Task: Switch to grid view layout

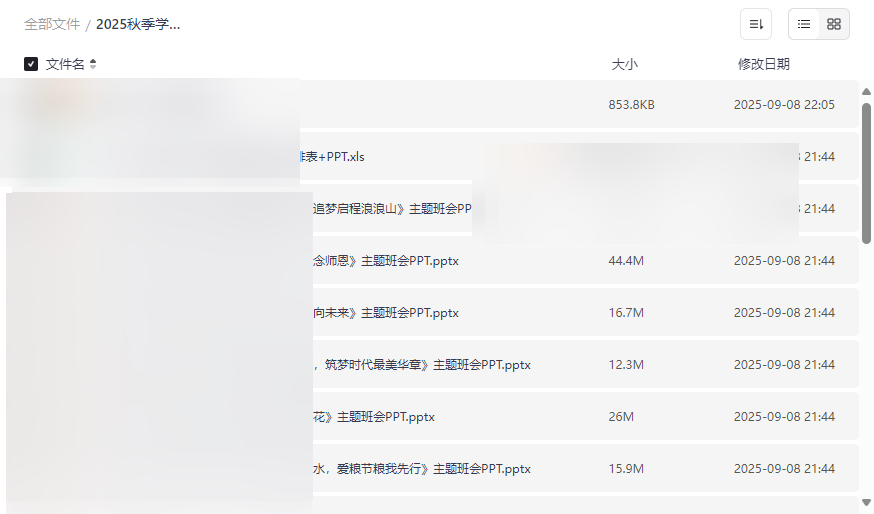Action: coord(834,24)
